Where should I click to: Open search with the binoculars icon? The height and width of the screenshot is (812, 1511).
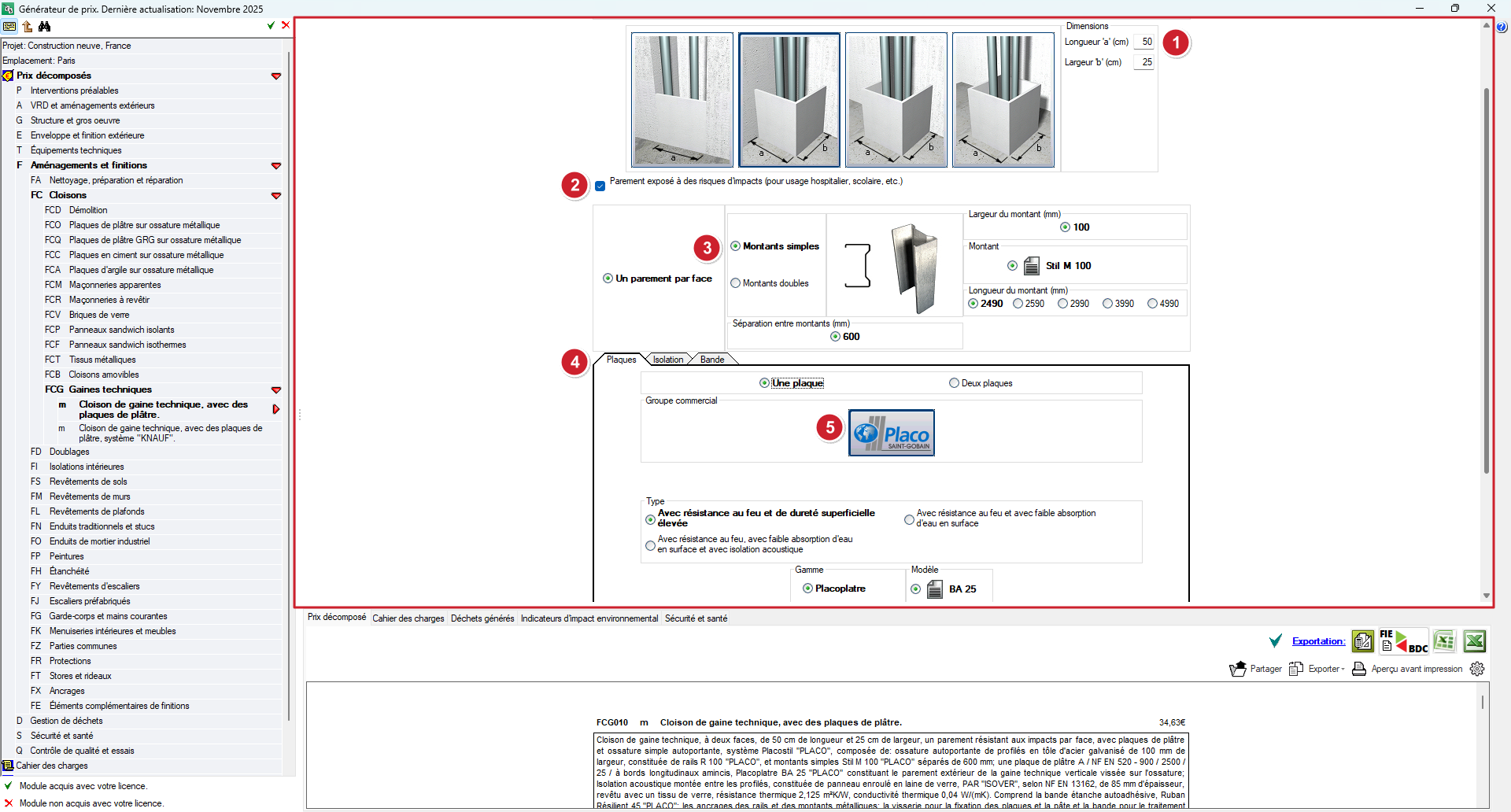44,26
